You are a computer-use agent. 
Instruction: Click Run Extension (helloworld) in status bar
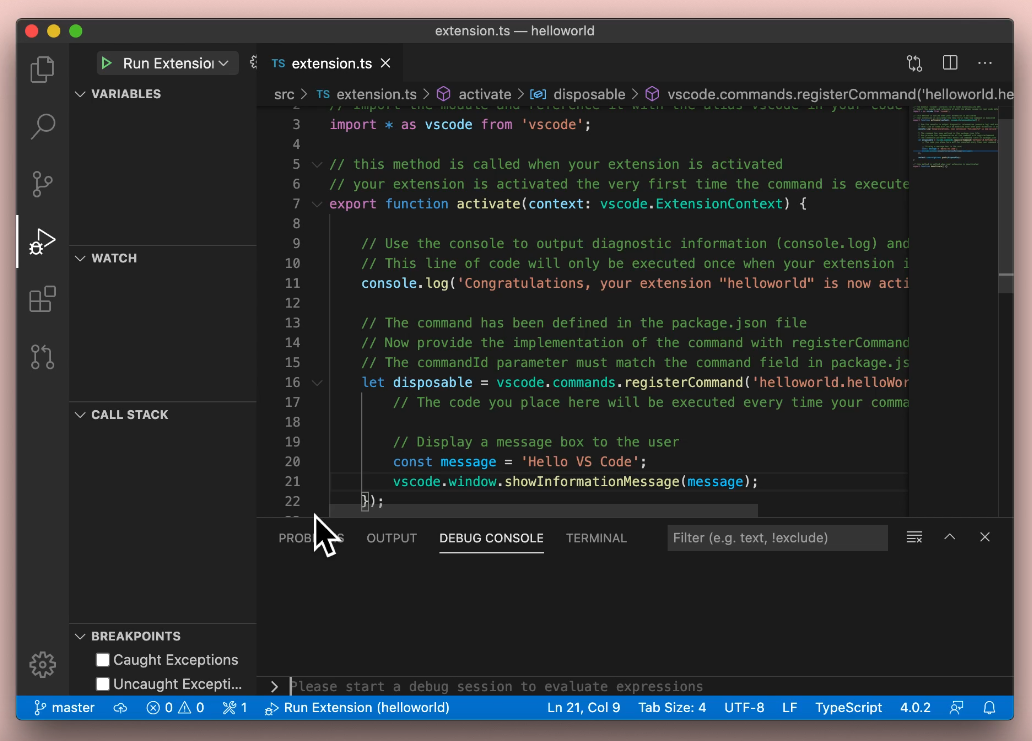pyautogui.click(x=357, y=707)
